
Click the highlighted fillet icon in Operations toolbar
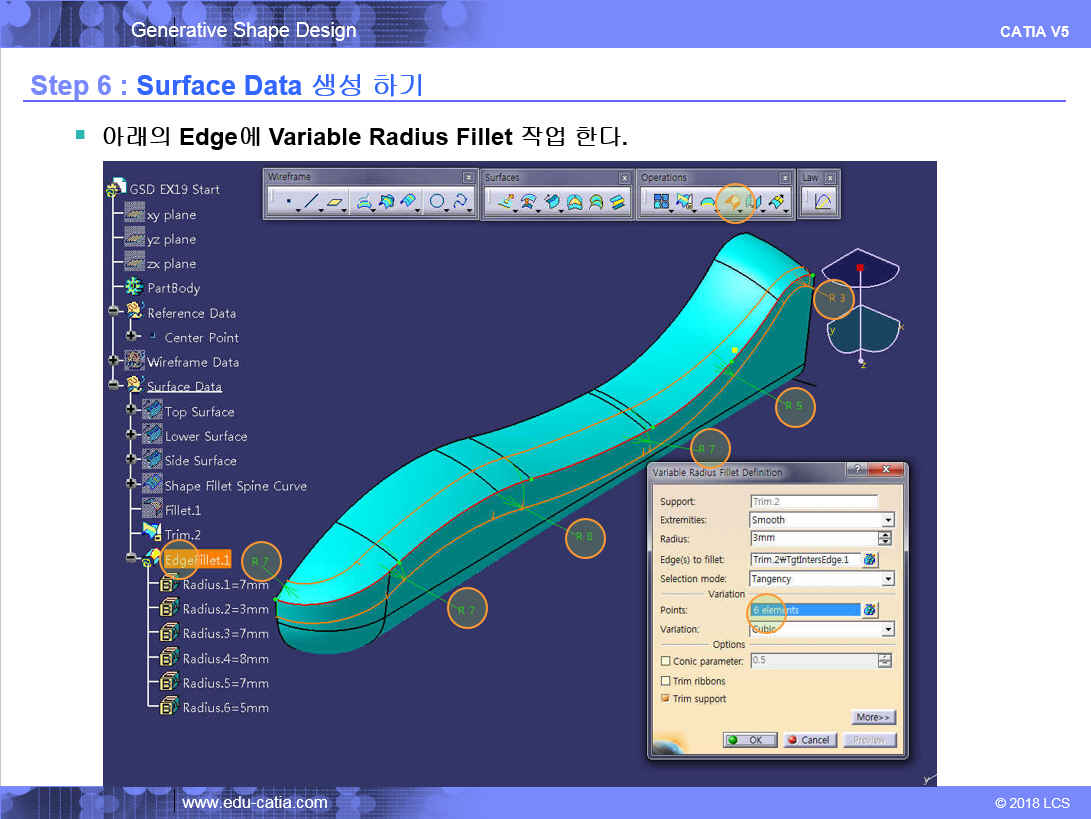[735, 202]
